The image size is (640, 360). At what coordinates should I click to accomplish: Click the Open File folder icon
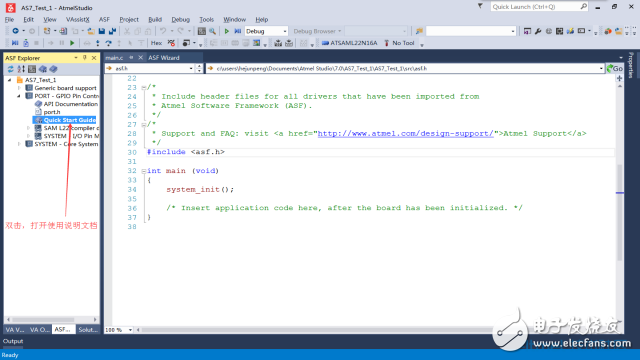click(91, 31)
